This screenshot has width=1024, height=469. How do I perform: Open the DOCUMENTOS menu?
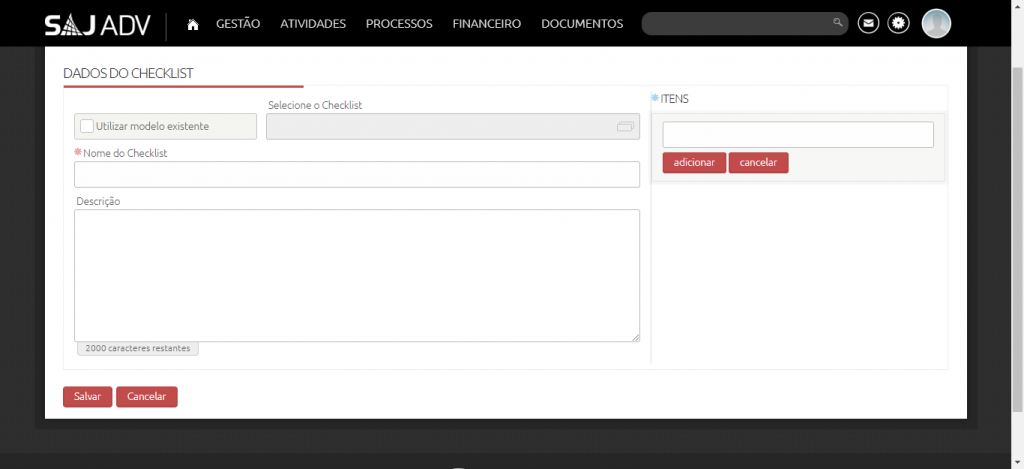click(582, 24)
